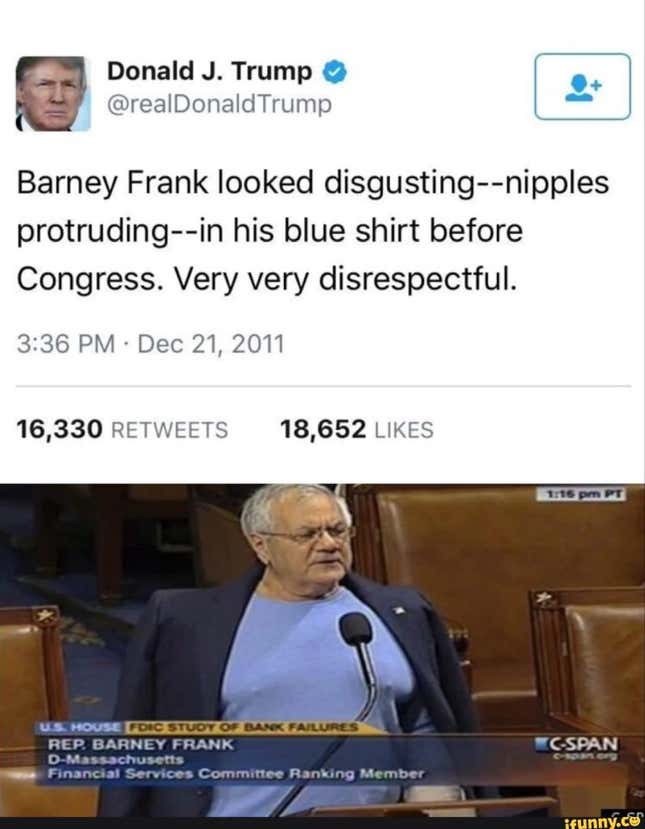Image resolution: width=645 pixels, height=829 pixels.
Task: Click the blue verified checkmark badge
Action: pyautogui.click(x=335, y=71)
